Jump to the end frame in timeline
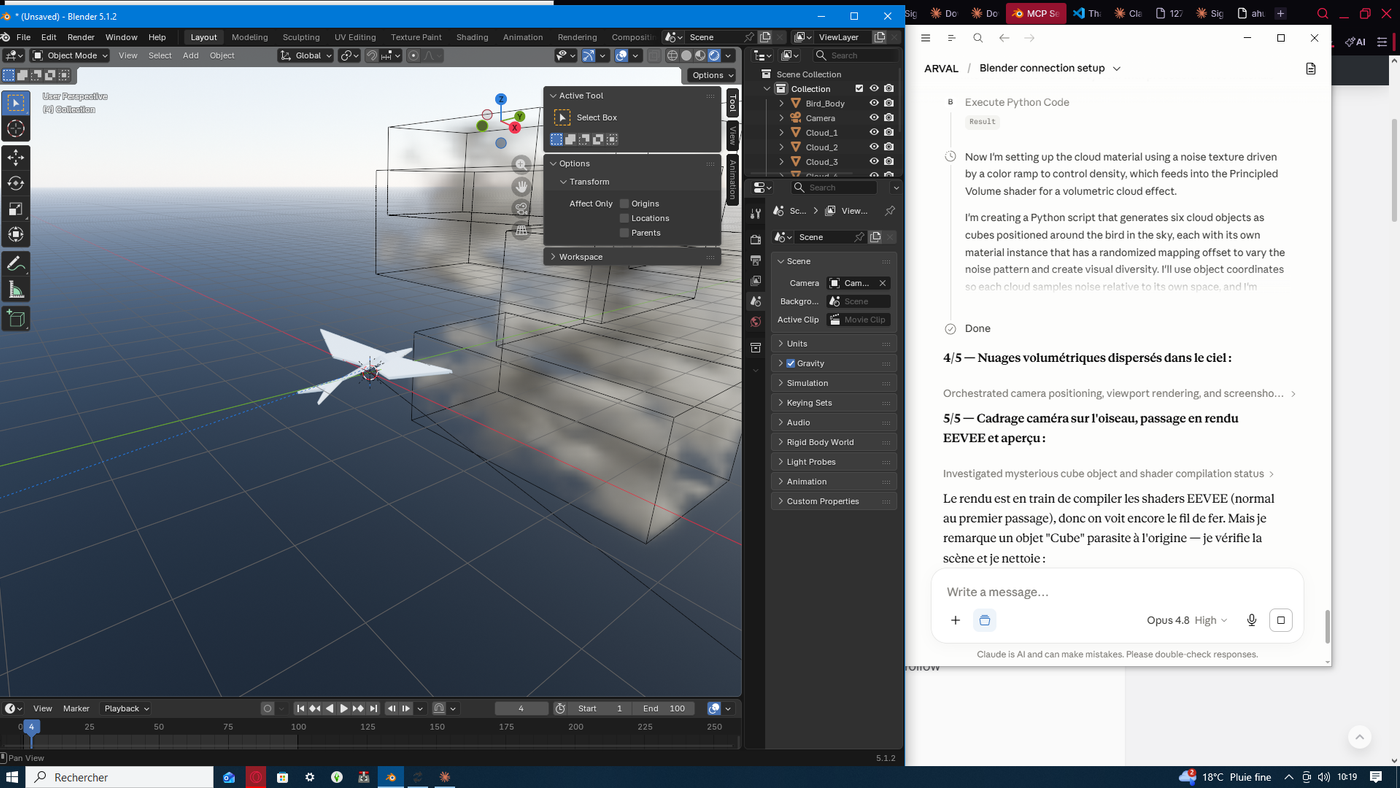This screenshot has height=788, width=1400. 373,708
